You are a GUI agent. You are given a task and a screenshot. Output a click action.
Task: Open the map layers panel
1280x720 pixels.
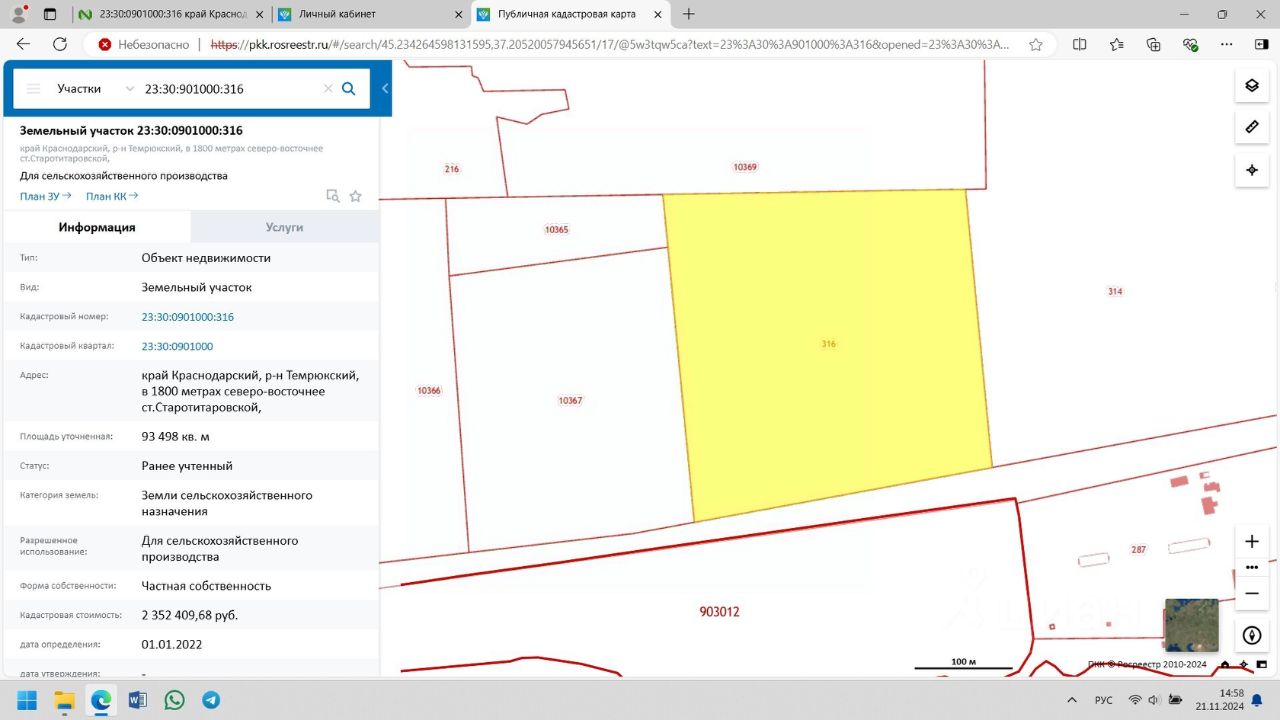click(1251, 85)
